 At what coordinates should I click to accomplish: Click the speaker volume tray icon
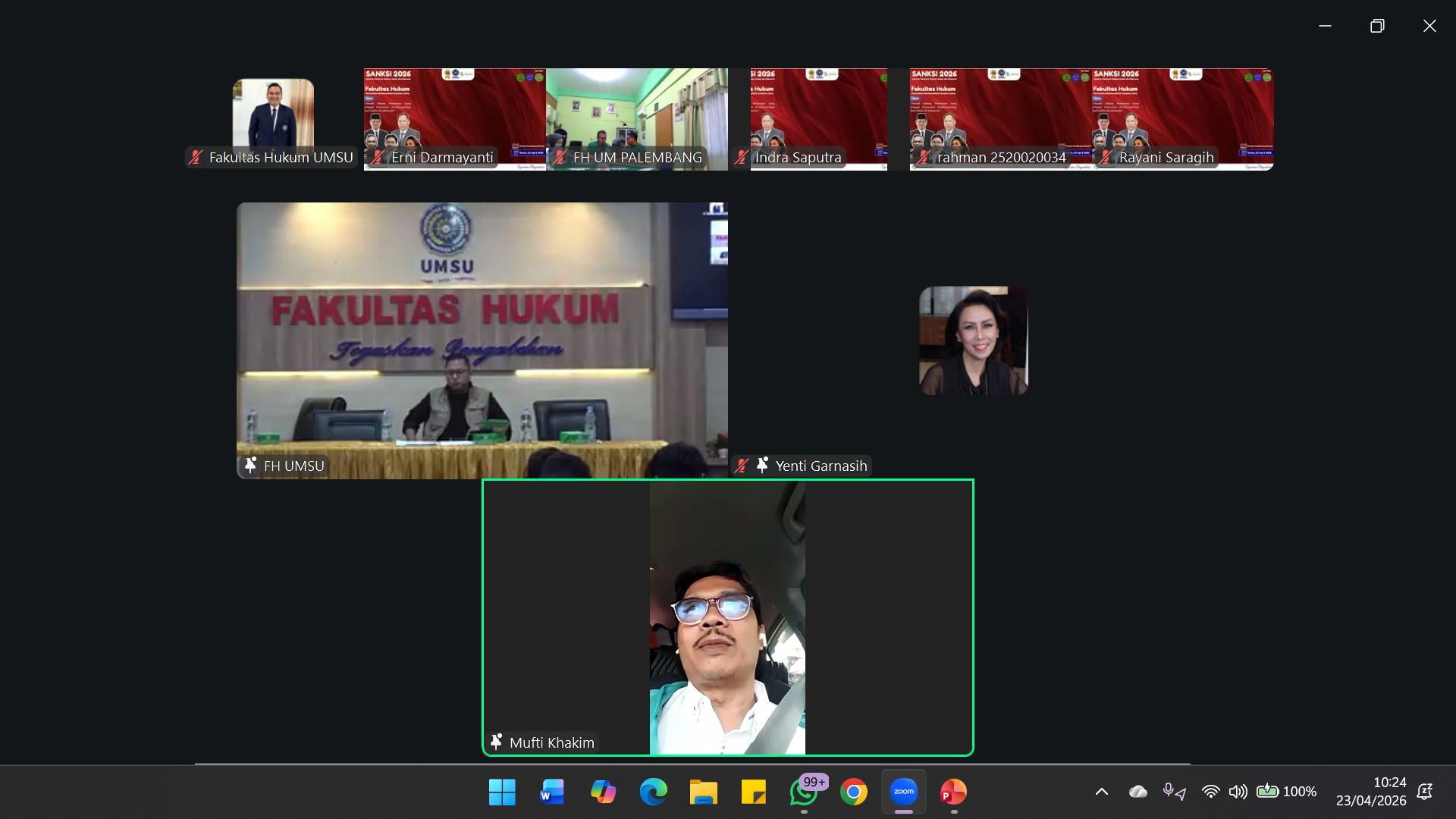1238,792
